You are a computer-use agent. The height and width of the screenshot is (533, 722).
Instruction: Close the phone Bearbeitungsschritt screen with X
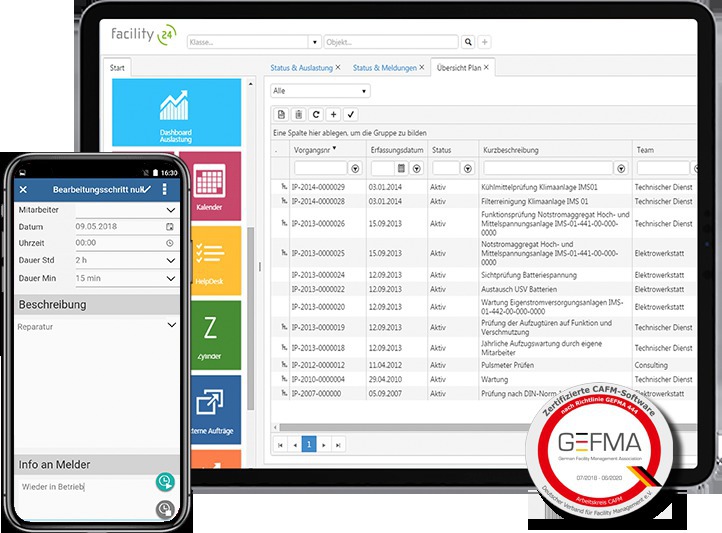[23, 190]
